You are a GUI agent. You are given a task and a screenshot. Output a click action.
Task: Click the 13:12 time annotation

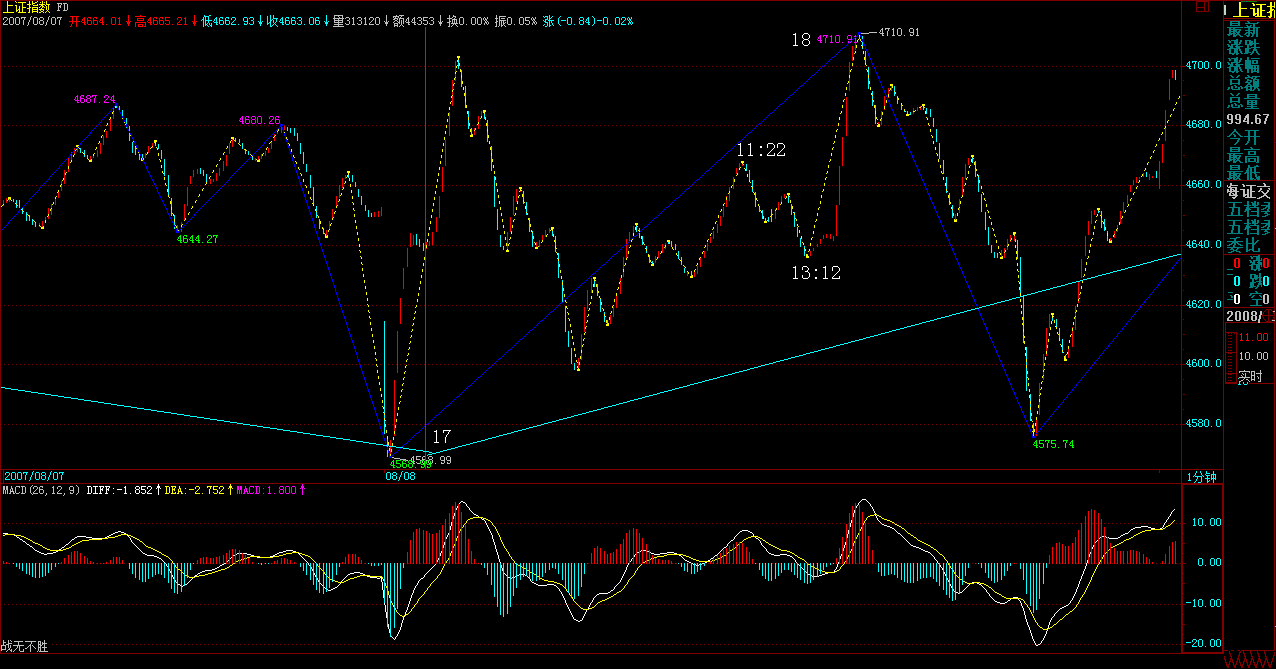[x=816, y=272]
